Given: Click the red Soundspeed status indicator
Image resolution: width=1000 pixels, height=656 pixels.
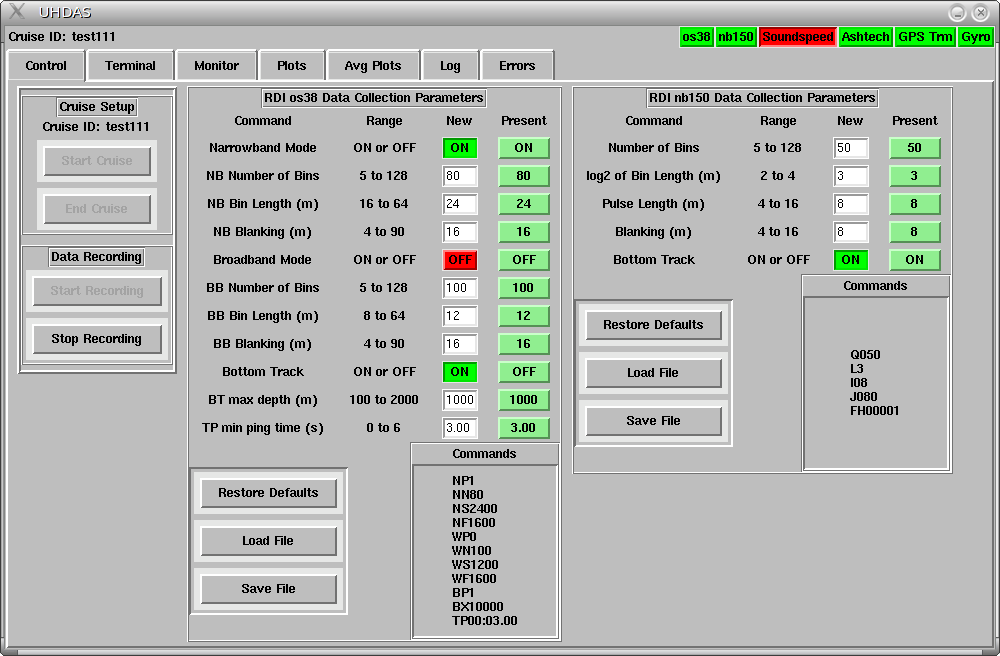Looking at the screenshot, I should click(798, 37).
